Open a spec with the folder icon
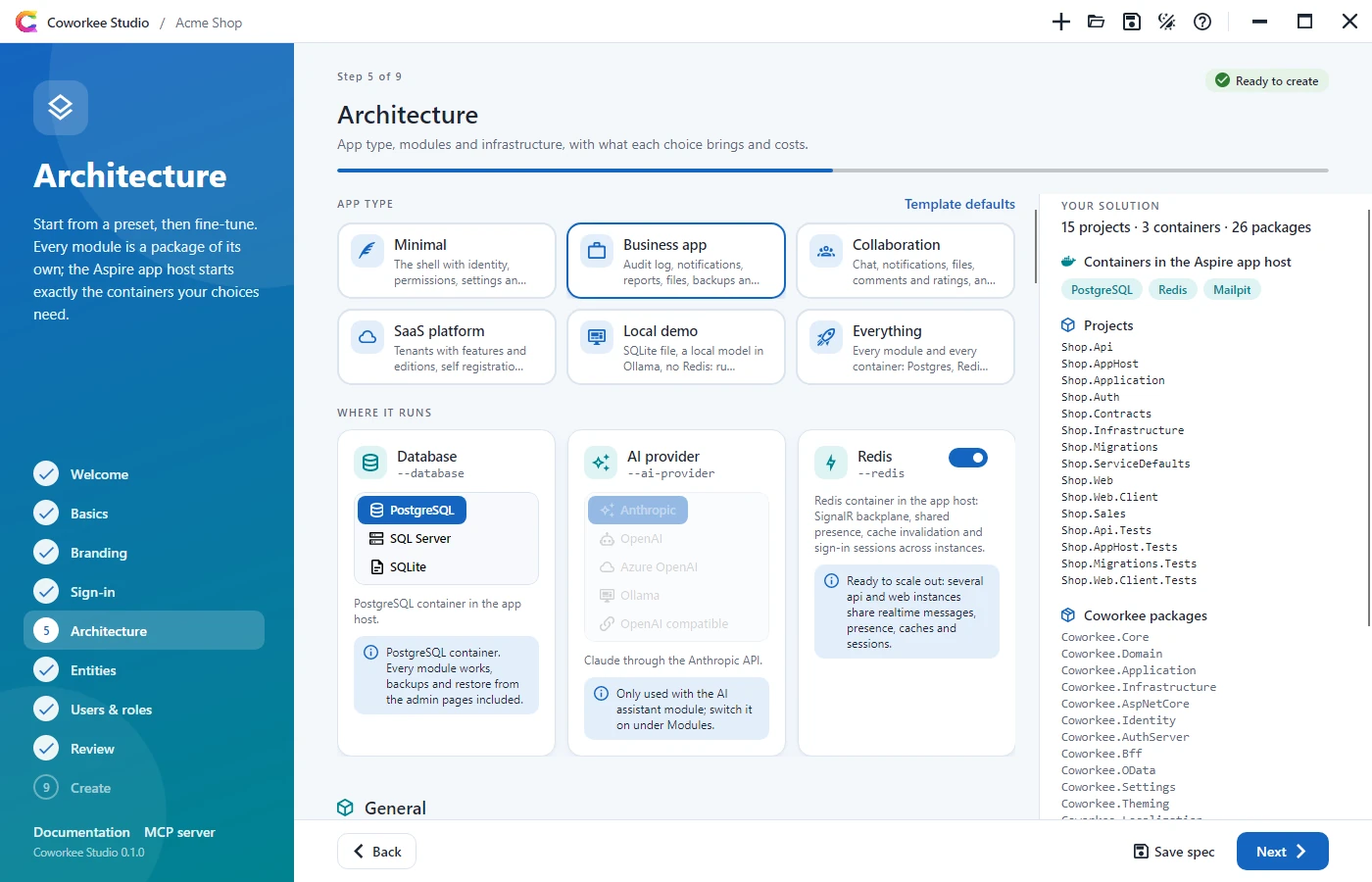This screenshot has width=1372, height=882. point(1097,22)
